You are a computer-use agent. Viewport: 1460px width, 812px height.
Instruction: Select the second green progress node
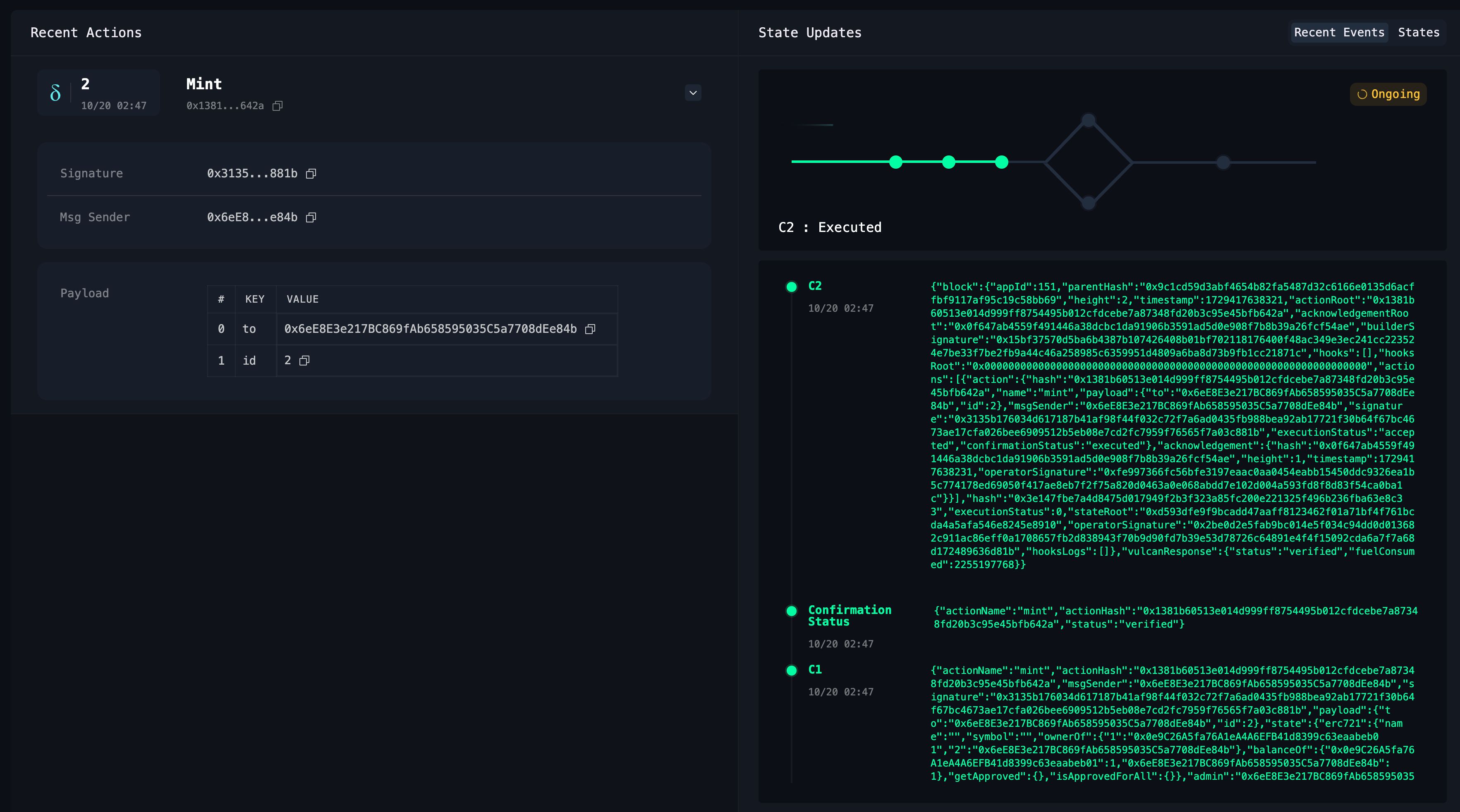tap(949, 162)
